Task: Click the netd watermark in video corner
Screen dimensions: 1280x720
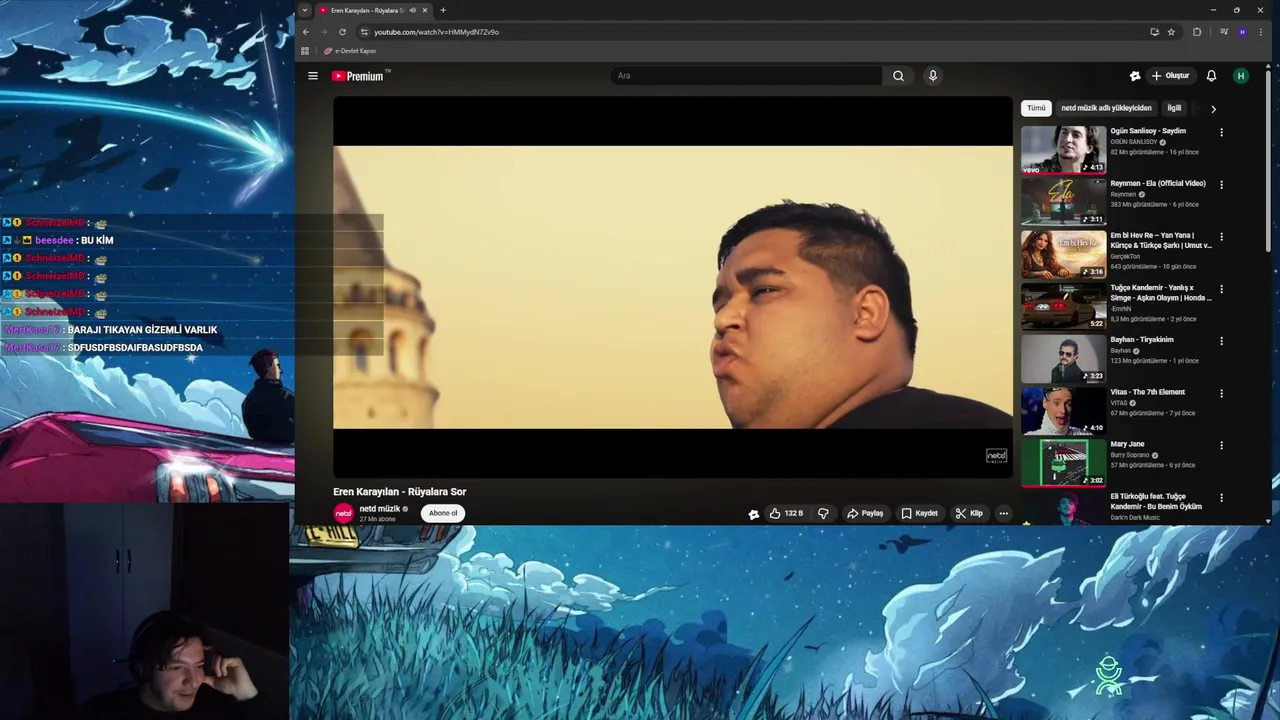Action: [996, 456]
